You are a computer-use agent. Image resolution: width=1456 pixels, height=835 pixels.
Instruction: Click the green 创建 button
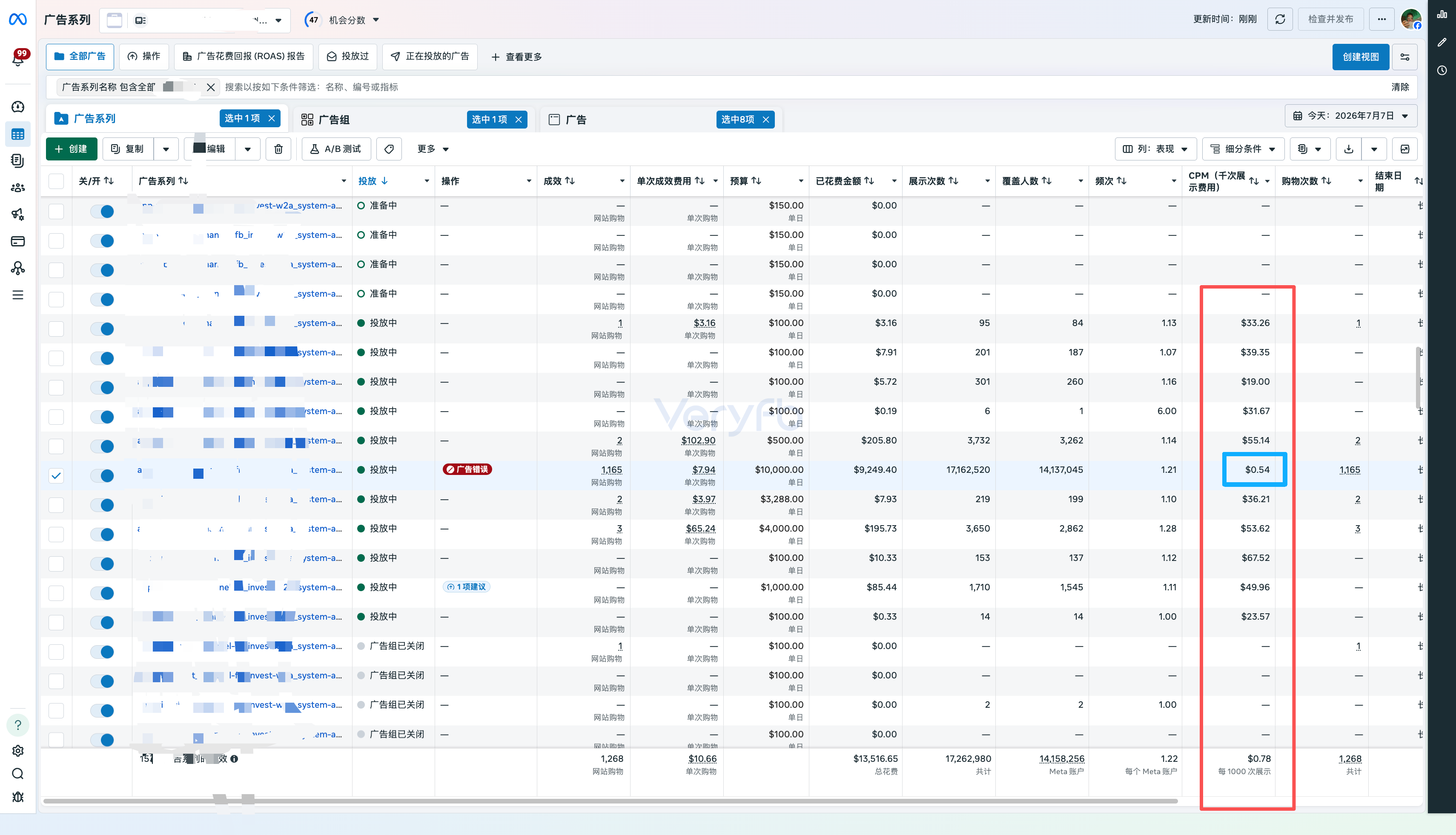pos(71,149)
